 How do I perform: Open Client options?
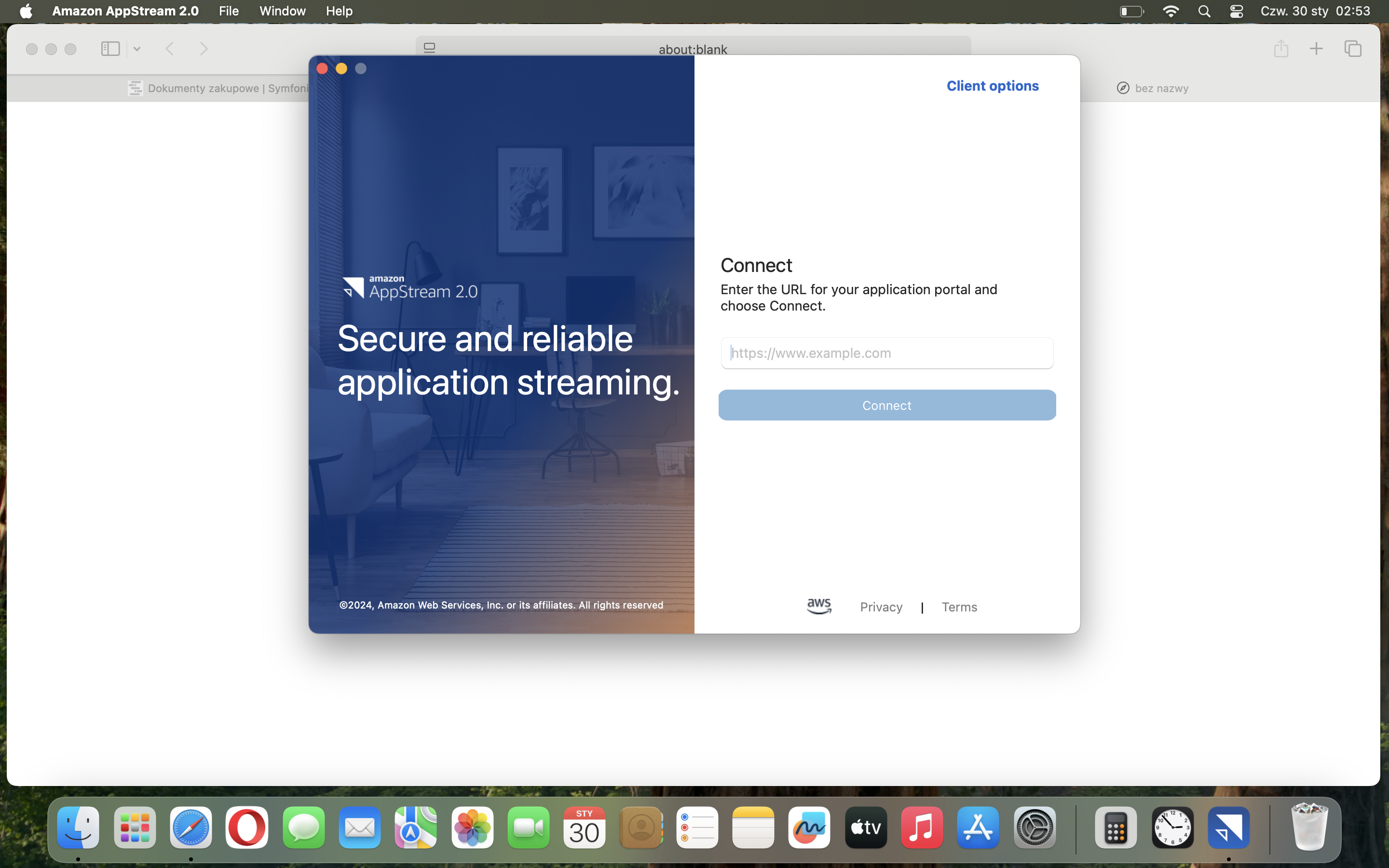pyautogui.click(x=992, y=85)
